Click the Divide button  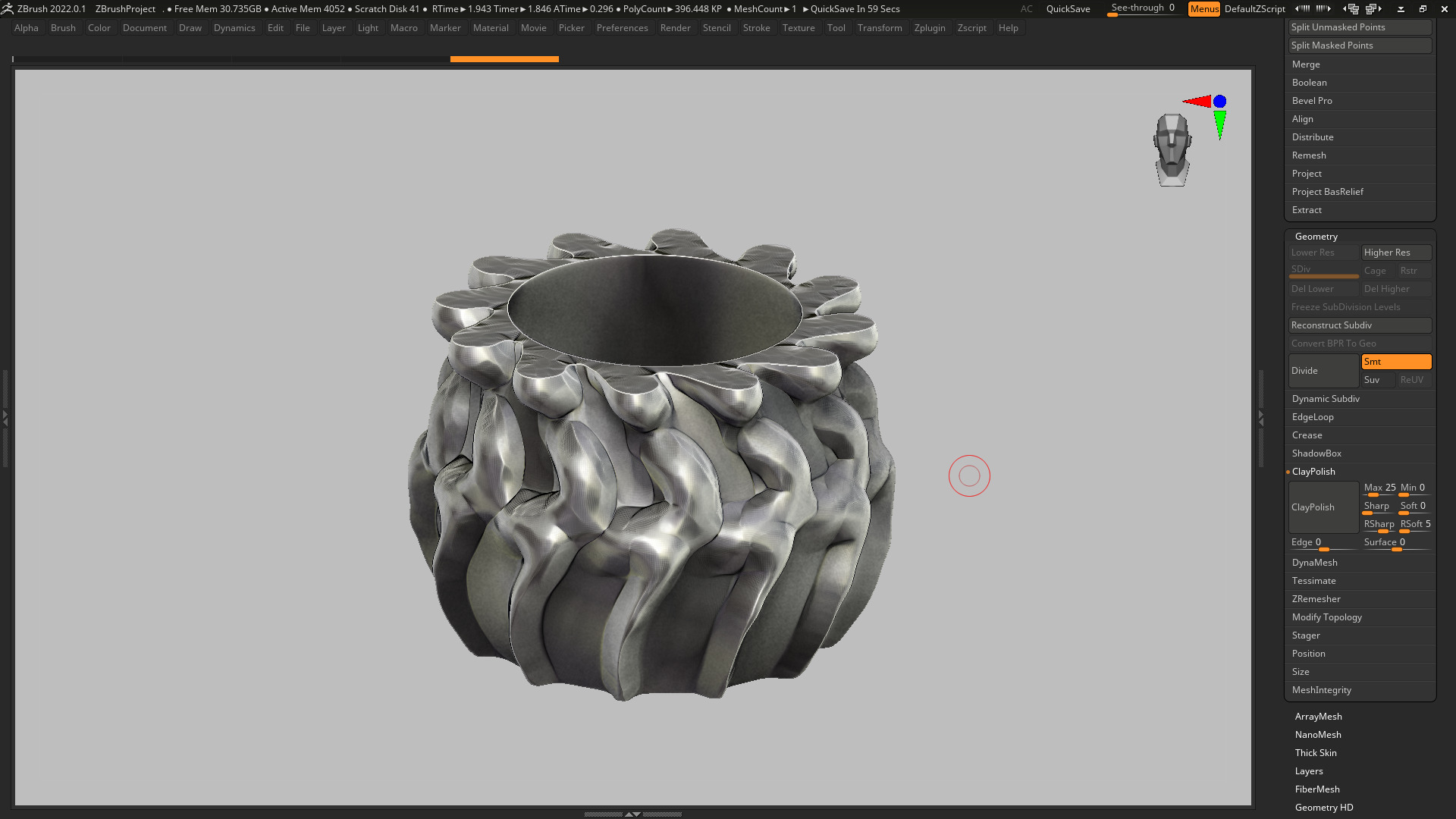point(1323,371)
